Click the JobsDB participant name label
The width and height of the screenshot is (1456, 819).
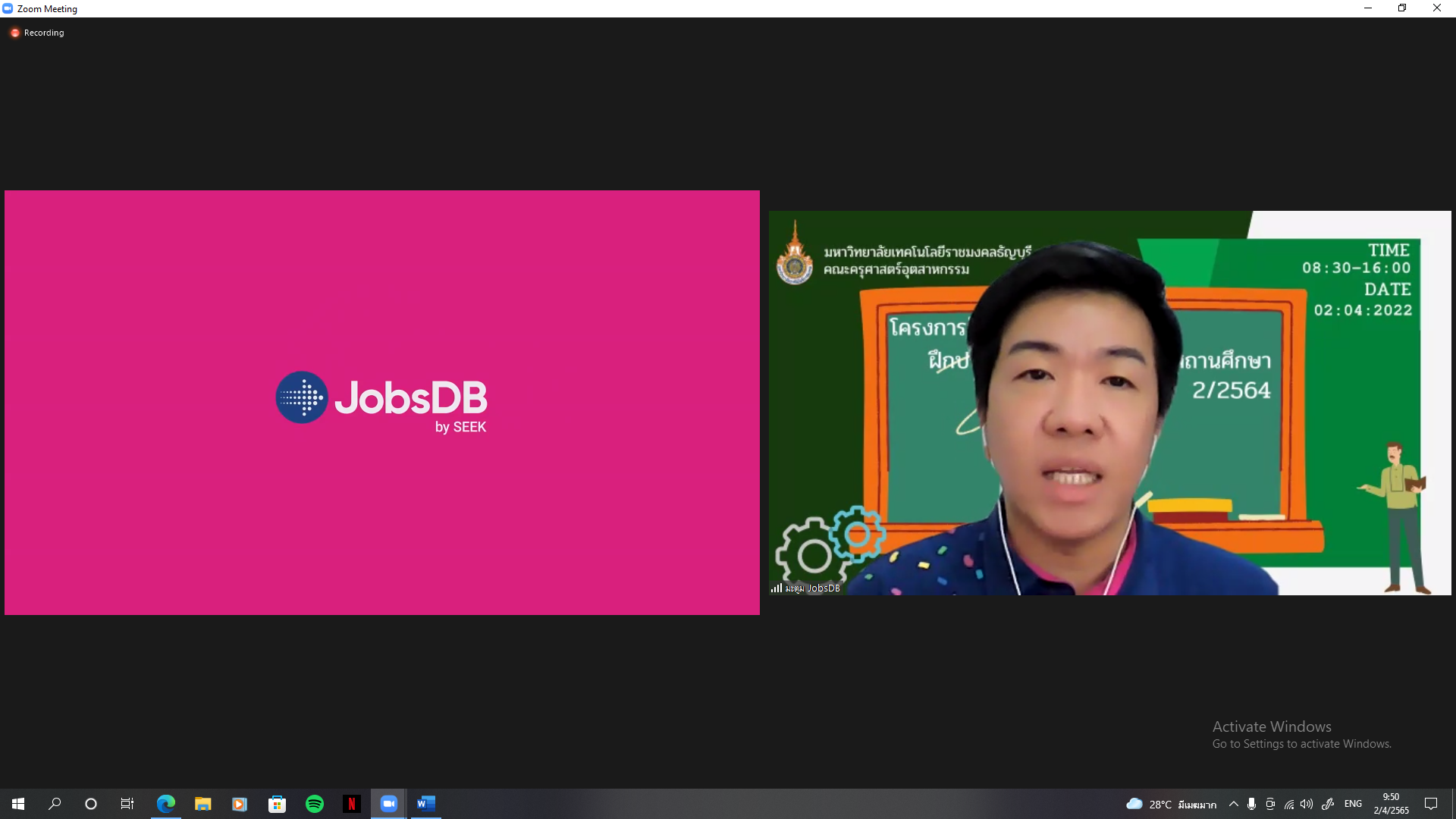tap(812, 588)
